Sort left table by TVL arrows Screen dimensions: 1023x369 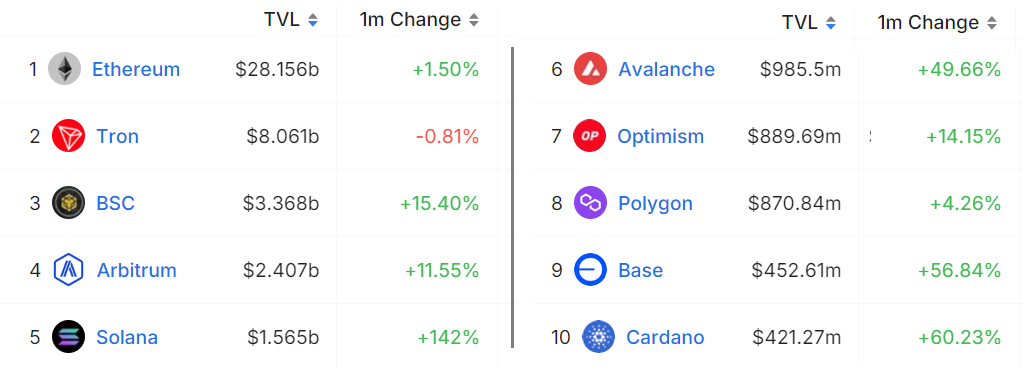313,20
